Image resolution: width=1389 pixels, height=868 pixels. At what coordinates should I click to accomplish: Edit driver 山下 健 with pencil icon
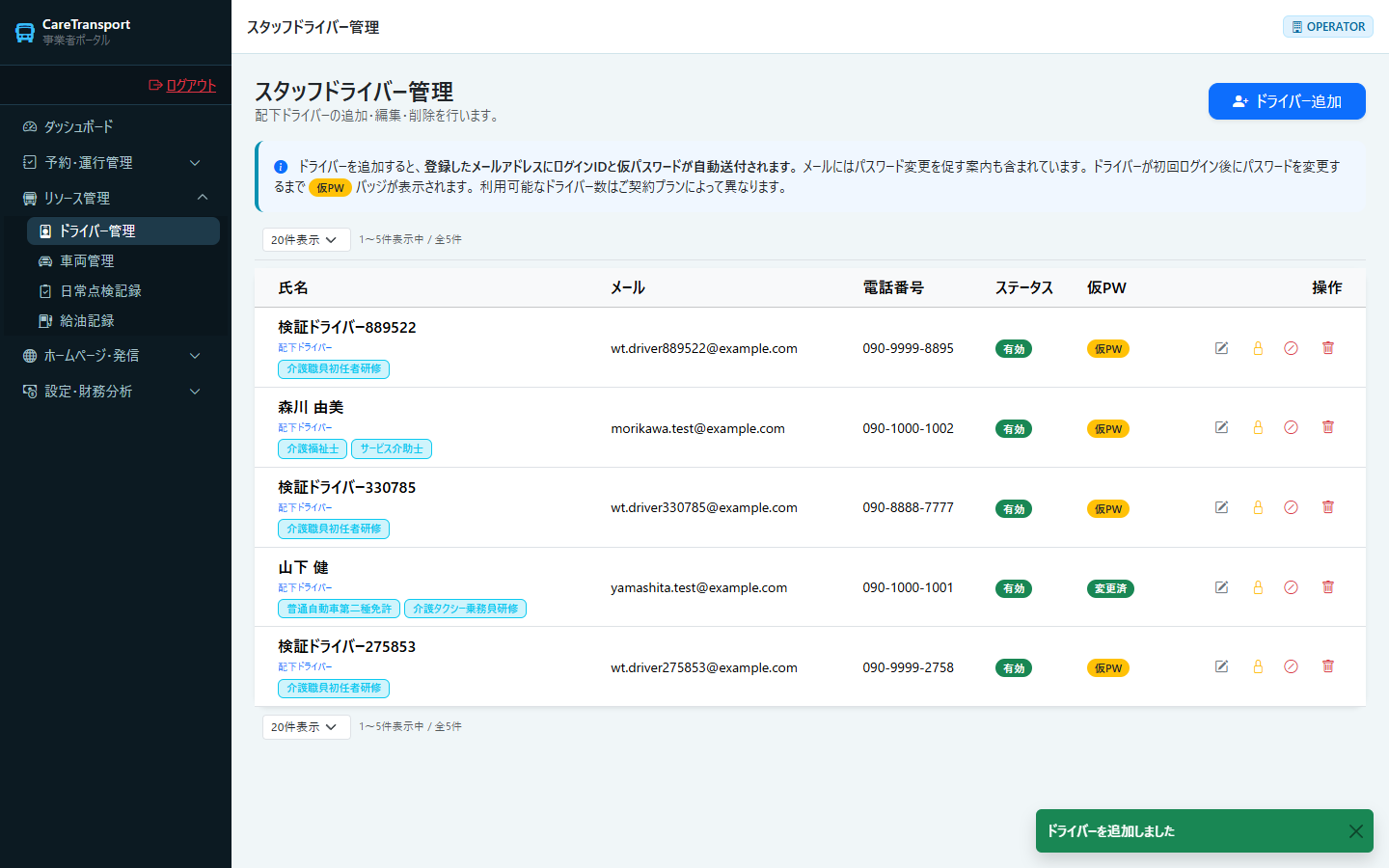tap(1221, 587)
